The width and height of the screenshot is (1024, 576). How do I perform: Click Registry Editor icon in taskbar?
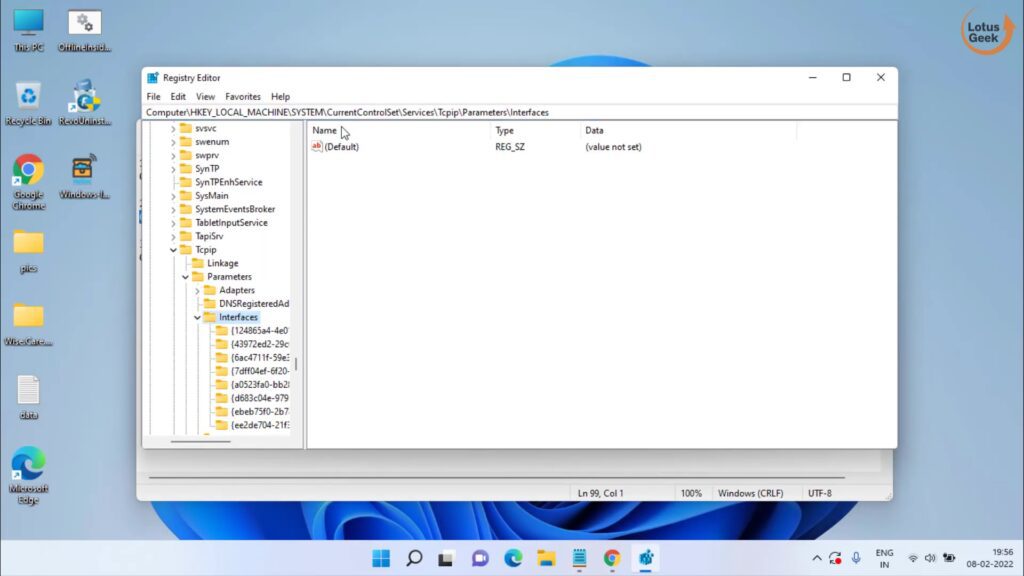coord(645,558)
